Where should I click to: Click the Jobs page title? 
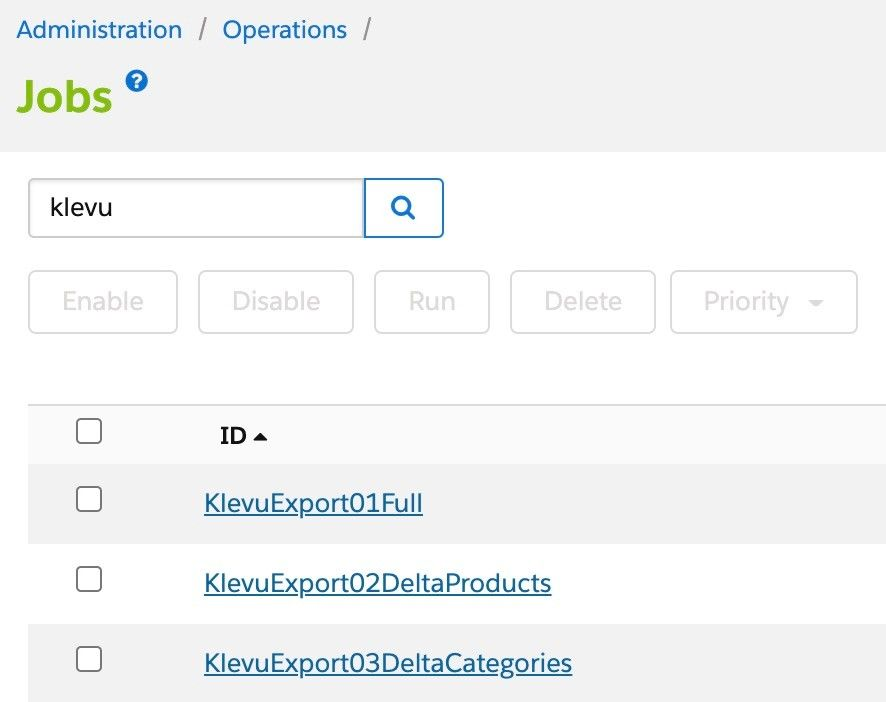pos(64,96)
